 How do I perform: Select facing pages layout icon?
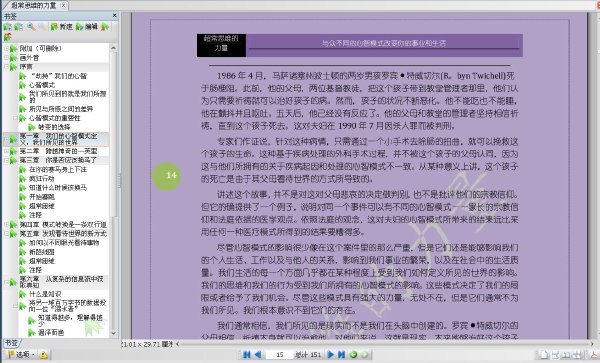(566, 355)
